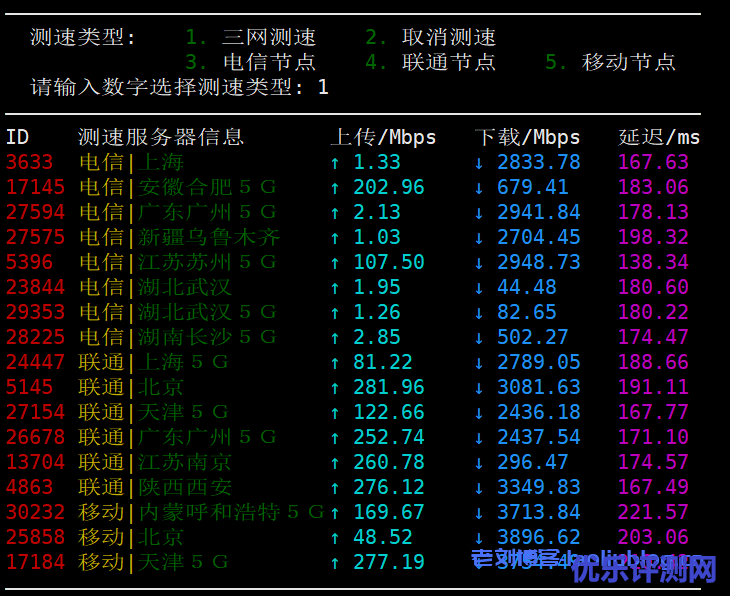Click the download arrow beside 2789.05

pyautogui.click(x=479, y=362)
